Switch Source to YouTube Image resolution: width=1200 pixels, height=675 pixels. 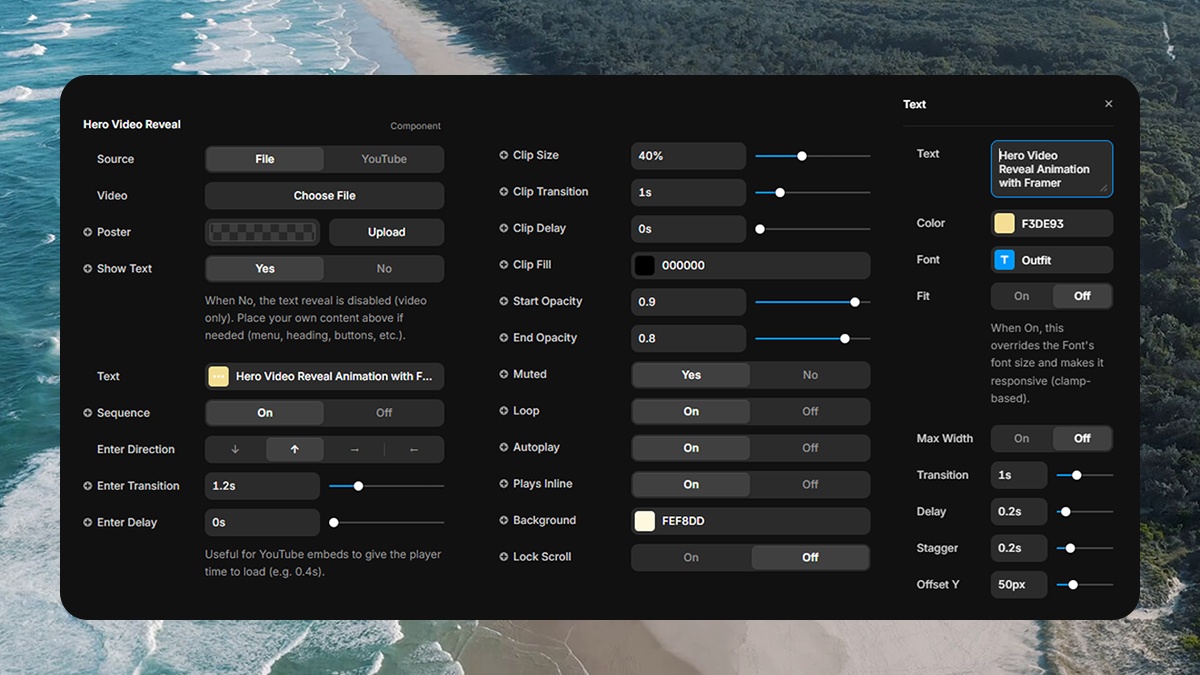click(x=384, y=159)
